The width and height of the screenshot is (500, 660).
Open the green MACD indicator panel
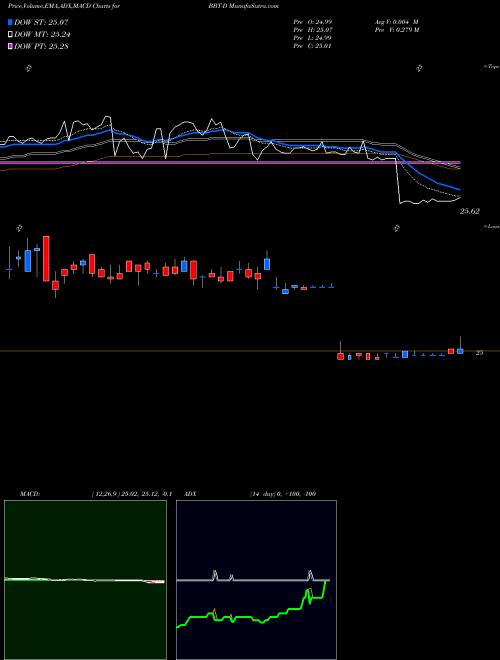point(85,580)
